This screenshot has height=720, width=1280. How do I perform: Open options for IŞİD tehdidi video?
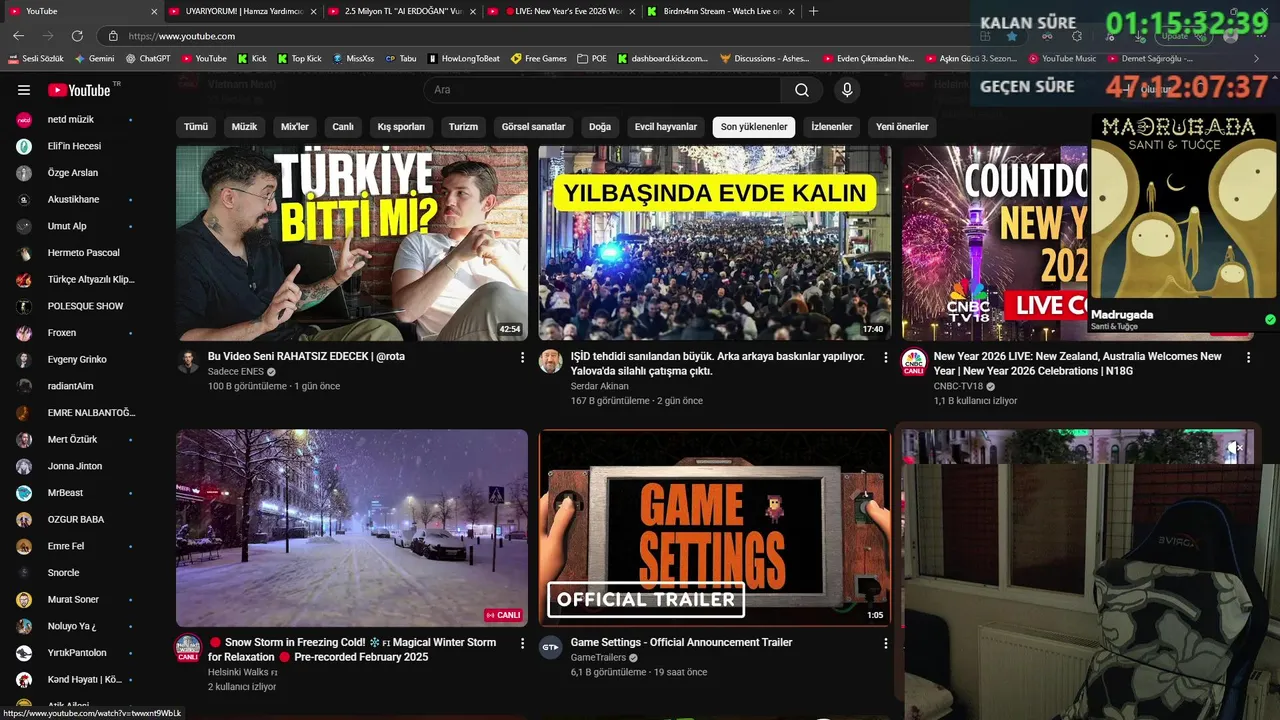(x=885, y=357)
